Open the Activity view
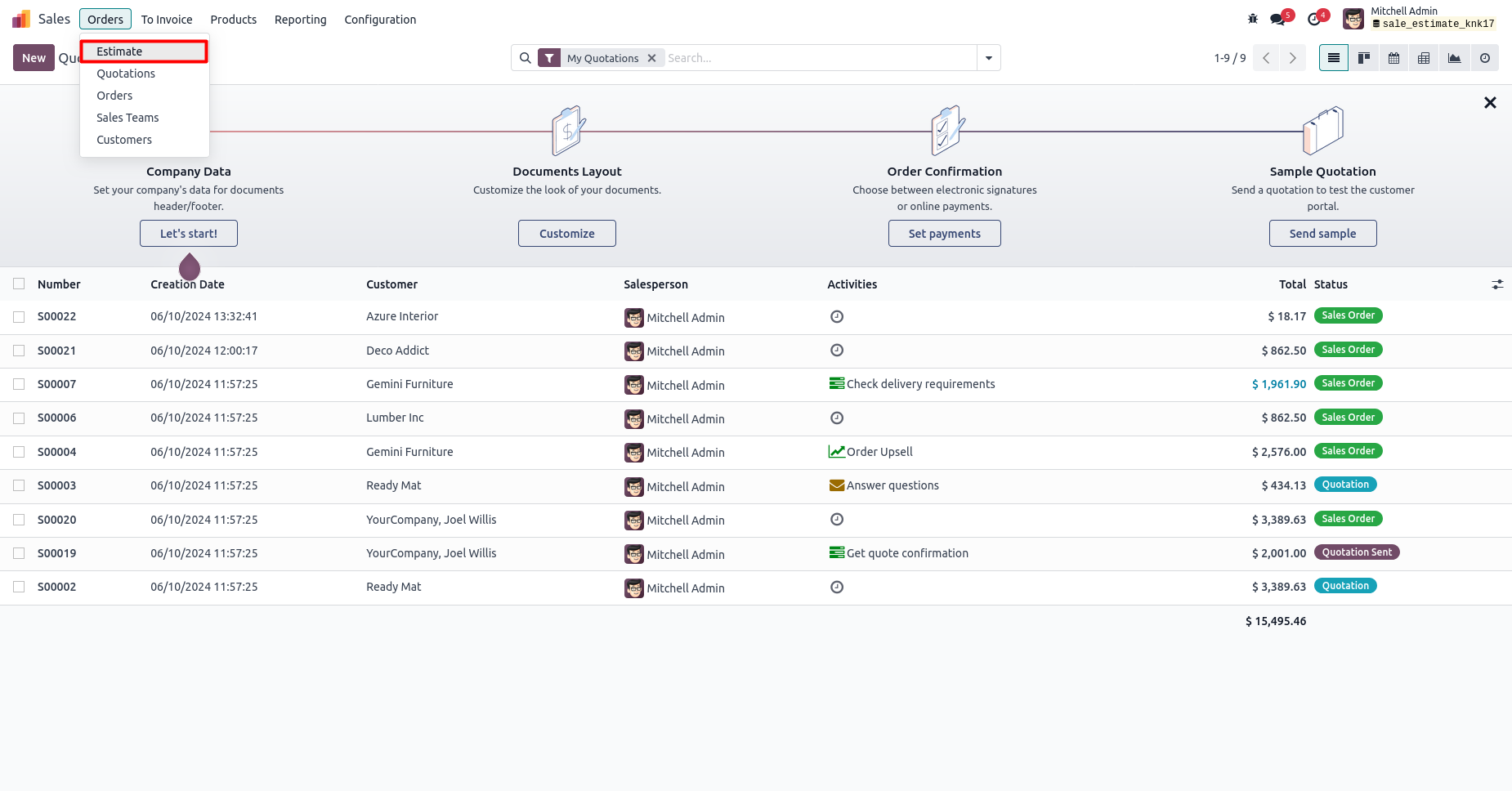 pyautogui.click(x=1484, y=58)
